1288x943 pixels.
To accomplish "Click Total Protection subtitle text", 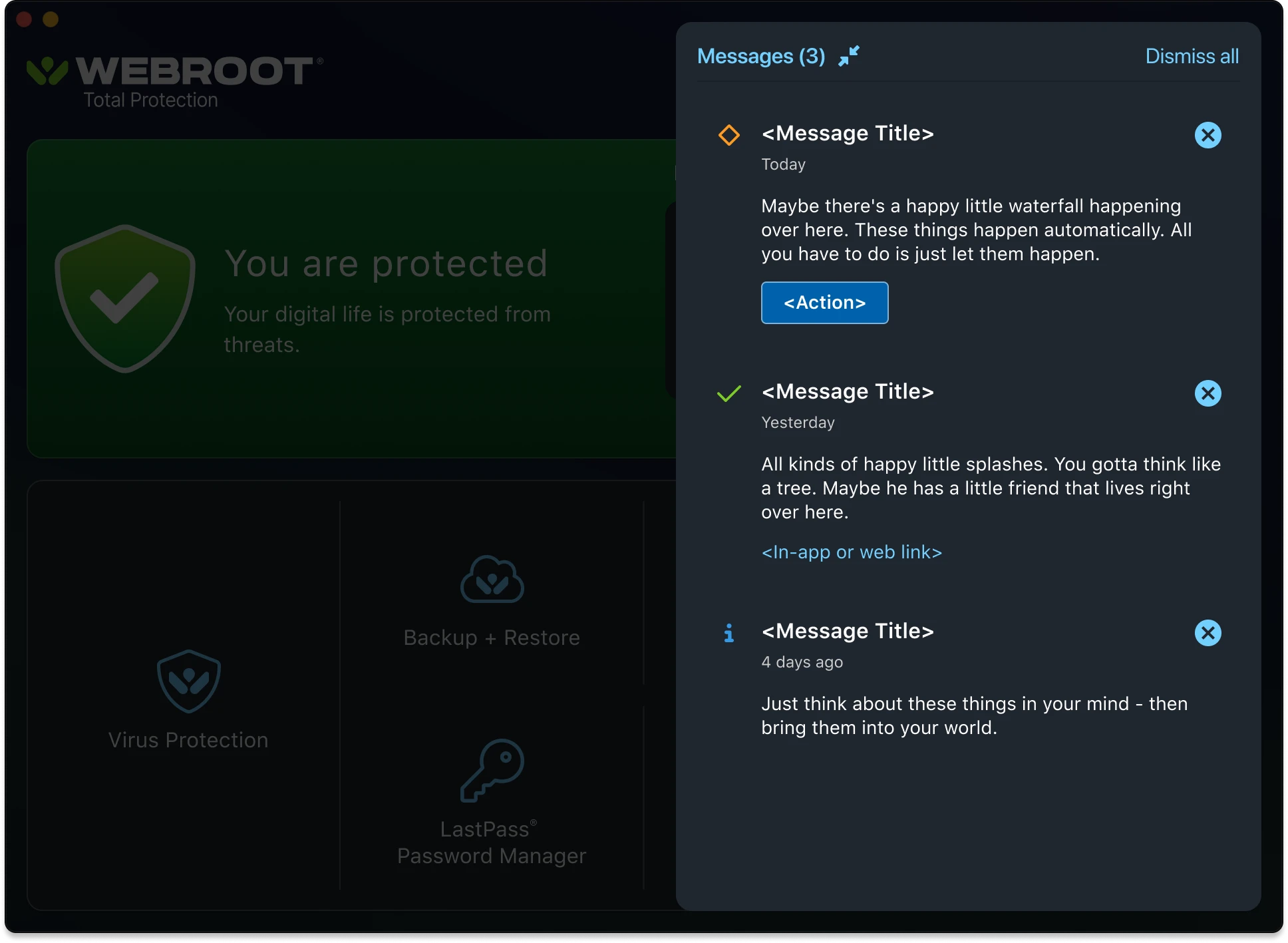I will coord(150,100).
